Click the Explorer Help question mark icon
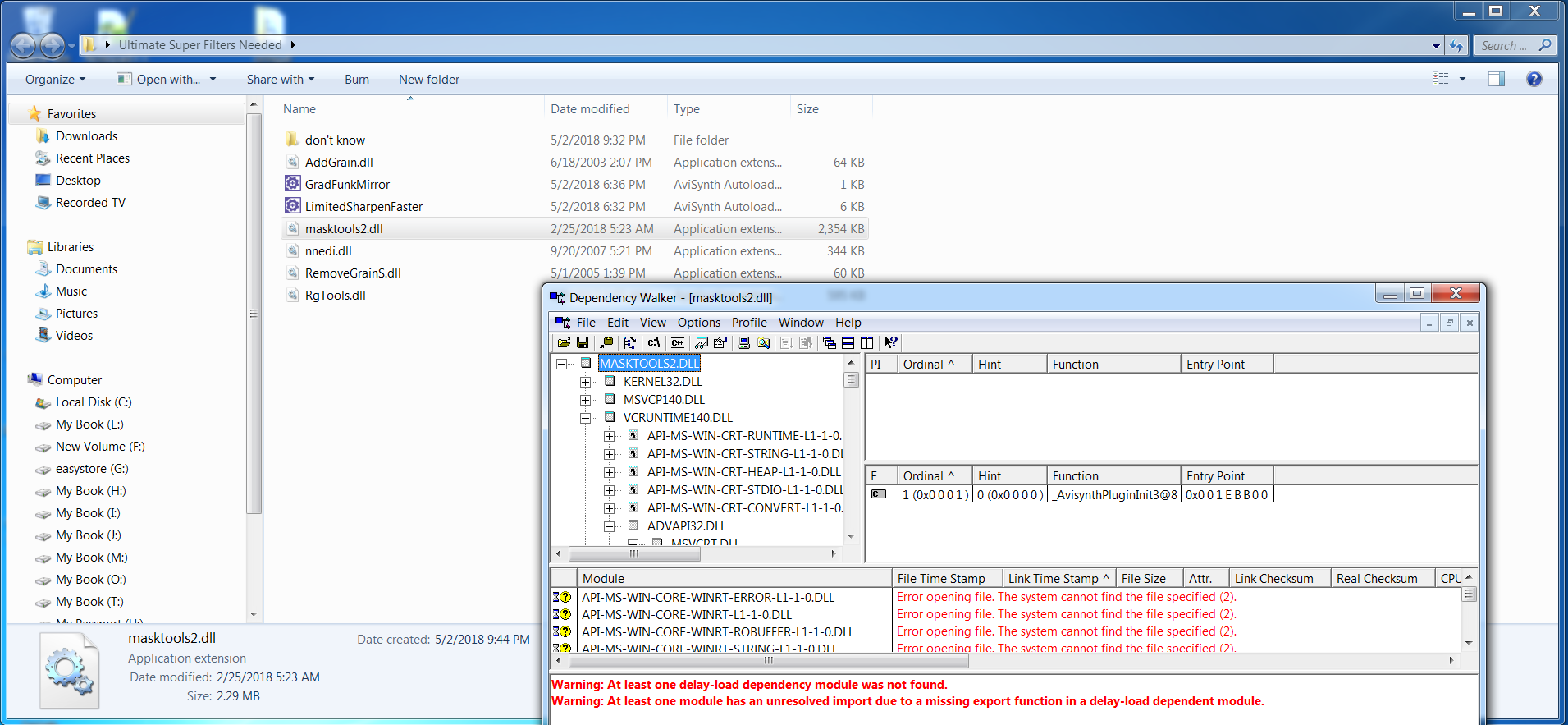This screenshot has width=1568, height=725. (x=1534, y=79)
